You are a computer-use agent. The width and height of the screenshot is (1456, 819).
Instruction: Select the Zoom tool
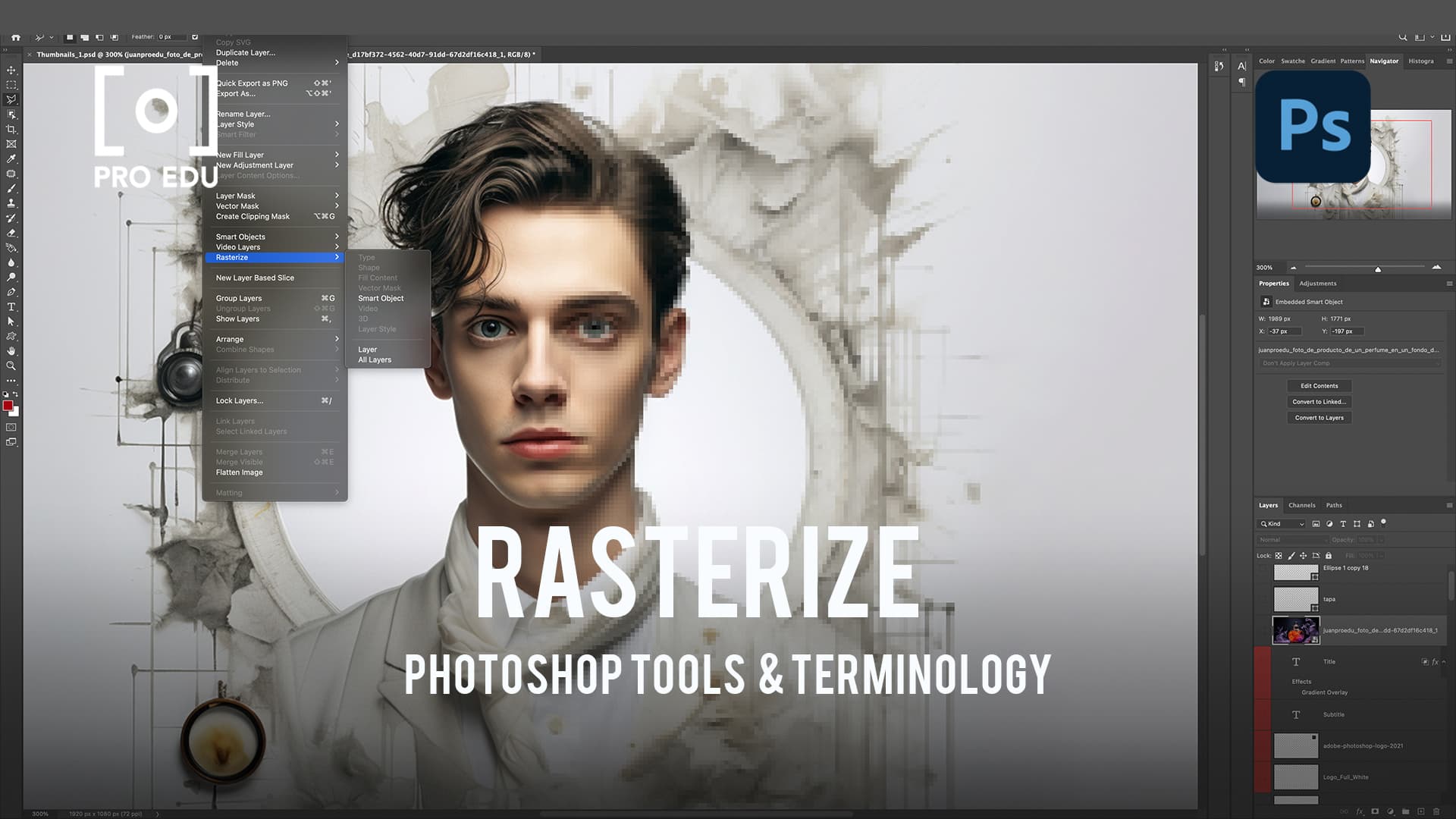point(11,363)
